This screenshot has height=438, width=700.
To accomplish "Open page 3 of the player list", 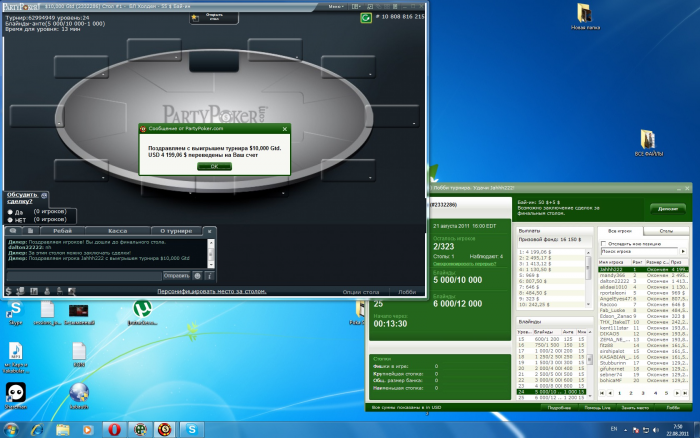I will [x=643, y=393].
